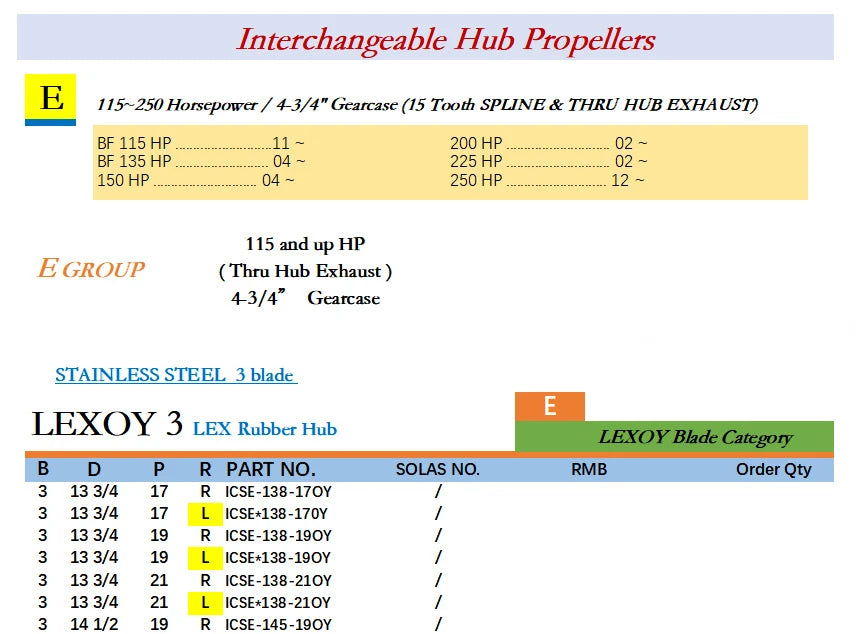Click the 200 HP entry
The image size is (863, 634).
click(549, 143)
